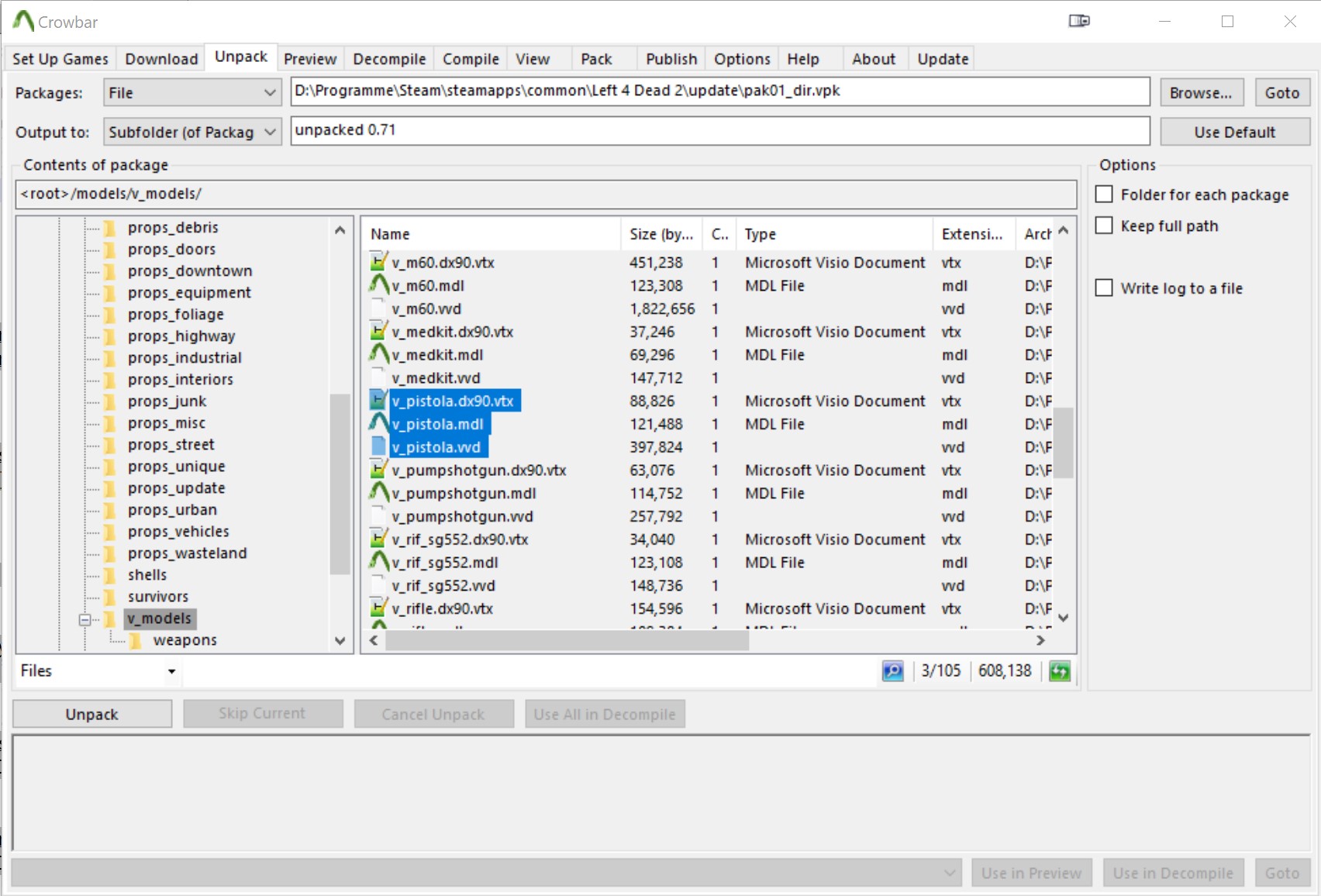Open the bottom unpacked-files dropdown

pyautogui.click(x=487, y=873)
